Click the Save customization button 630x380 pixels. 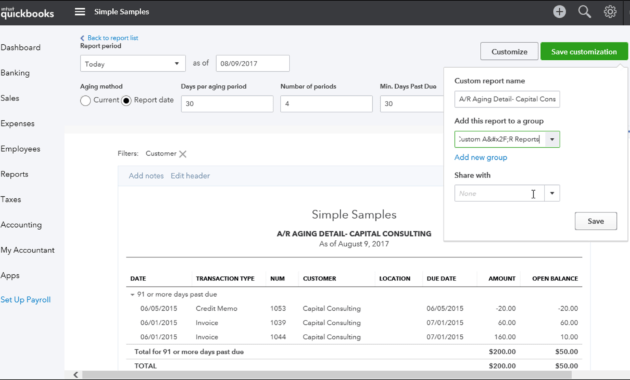pyautogui.click(x=584, y=51)
